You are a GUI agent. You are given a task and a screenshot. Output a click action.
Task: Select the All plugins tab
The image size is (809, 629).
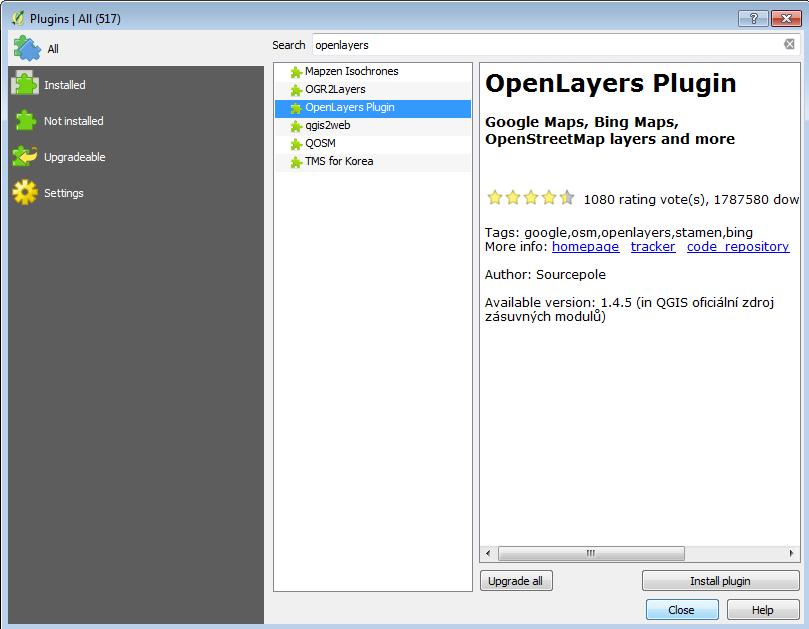click(136, 49)
